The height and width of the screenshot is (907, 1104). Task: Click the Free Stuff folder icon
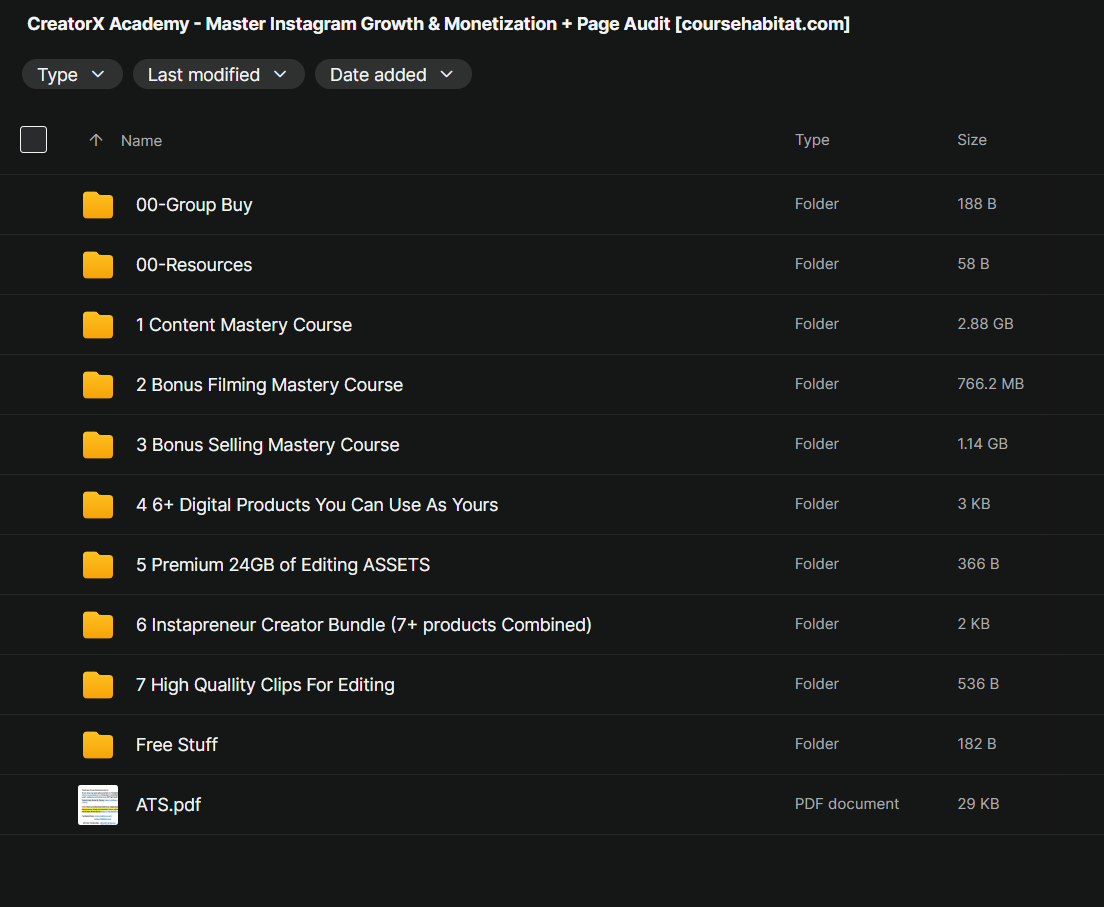tap(98, 744)
